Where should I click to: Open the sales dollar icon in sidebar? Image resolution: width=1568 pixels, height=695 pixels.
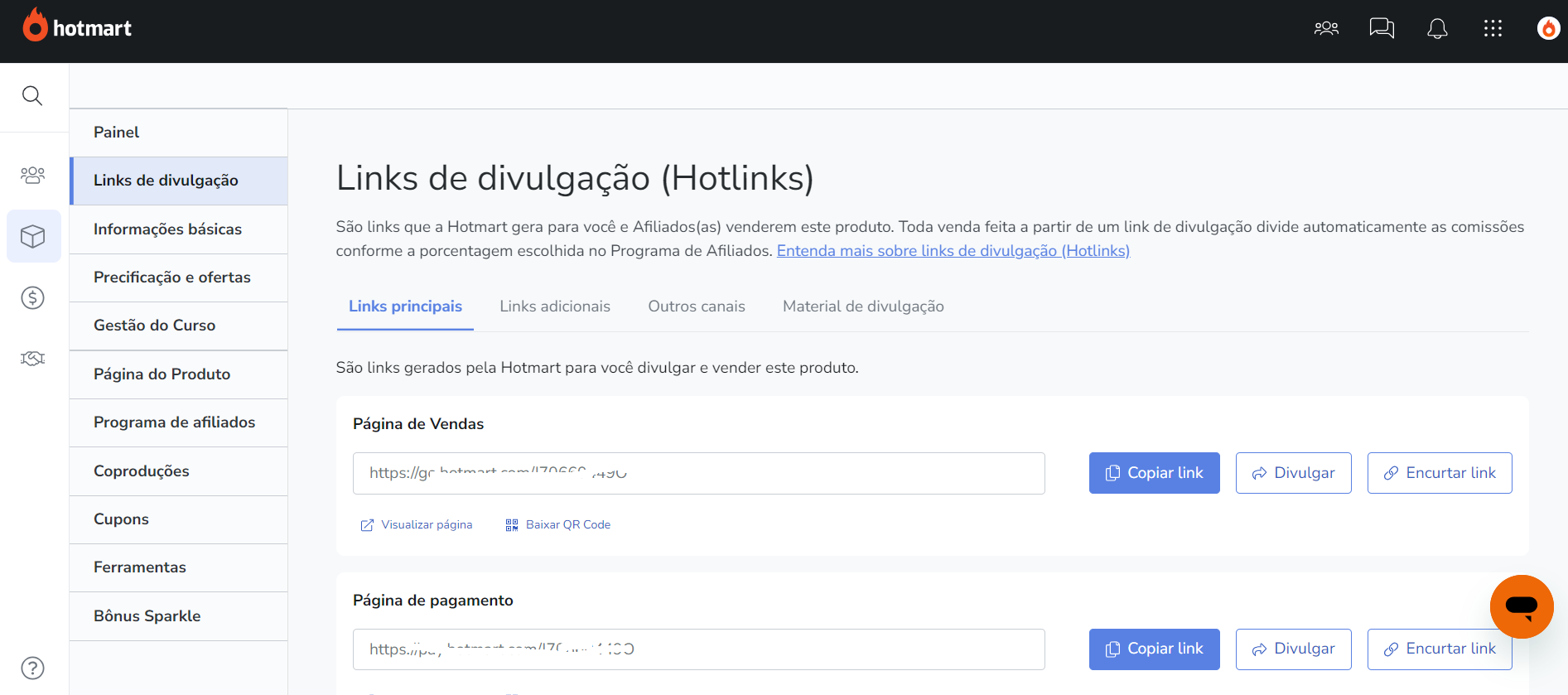32,297
